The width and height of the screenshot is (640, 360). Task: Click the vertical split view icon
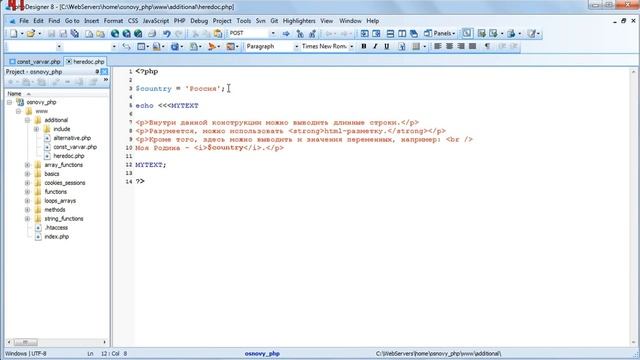click(402, 33)
